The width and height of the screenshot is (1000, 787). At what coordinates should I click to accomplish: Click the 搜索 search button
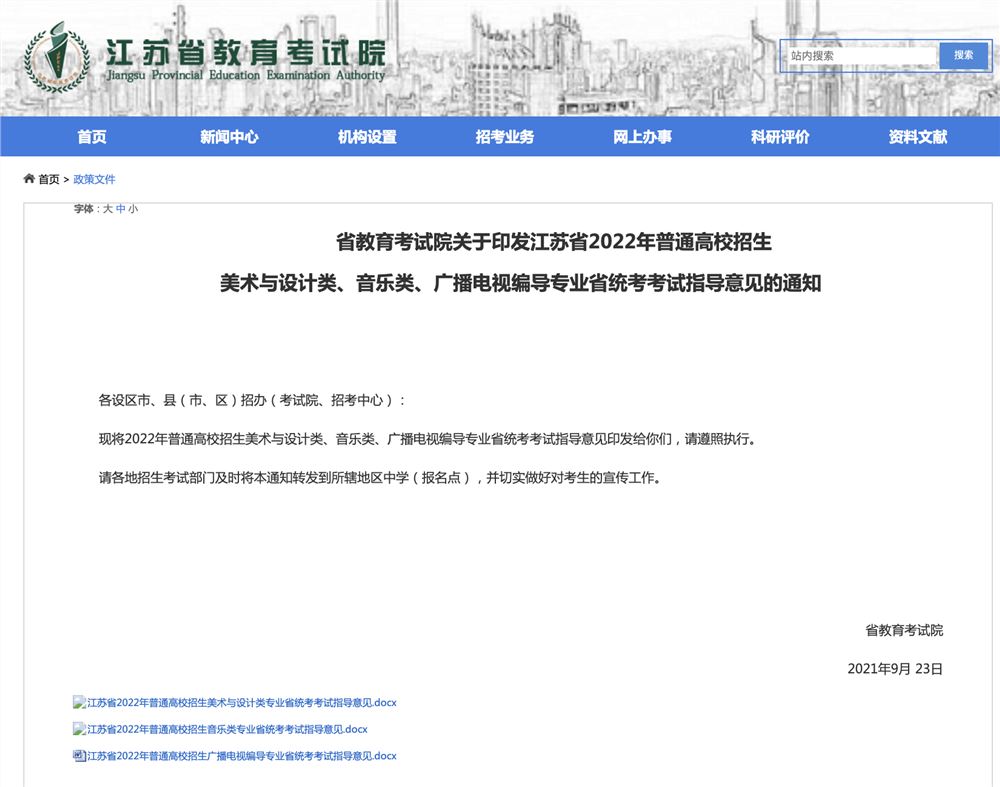coord(963,55)
